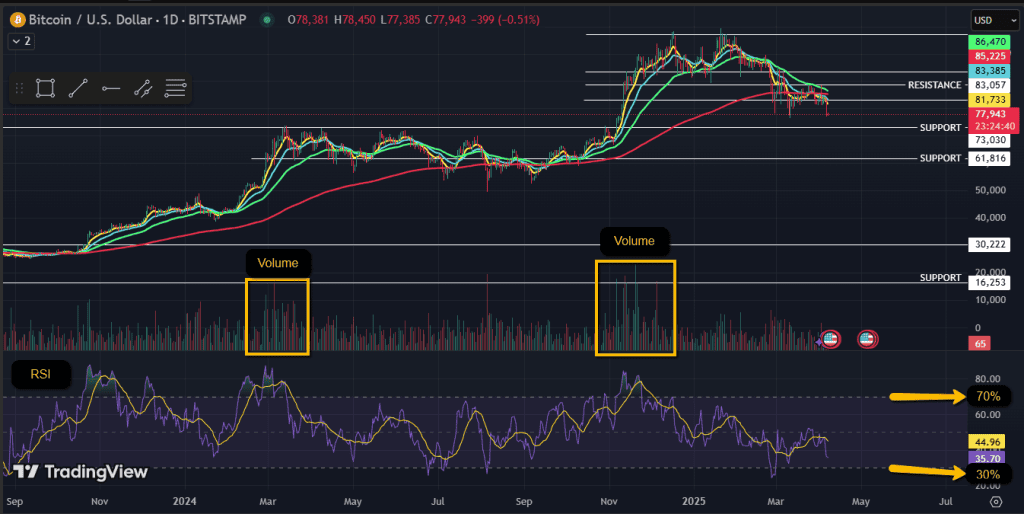Viewport: 1024px width, 514px height.
Task: Click the high price value H78,450
Action: pyautogui.click(x=355, y=20)
